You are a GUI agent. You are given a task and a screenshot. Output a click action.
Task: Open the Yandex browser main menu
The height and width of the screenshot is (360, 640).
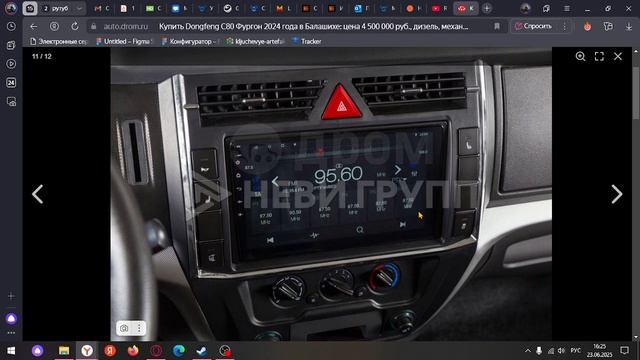coord(567,9)
